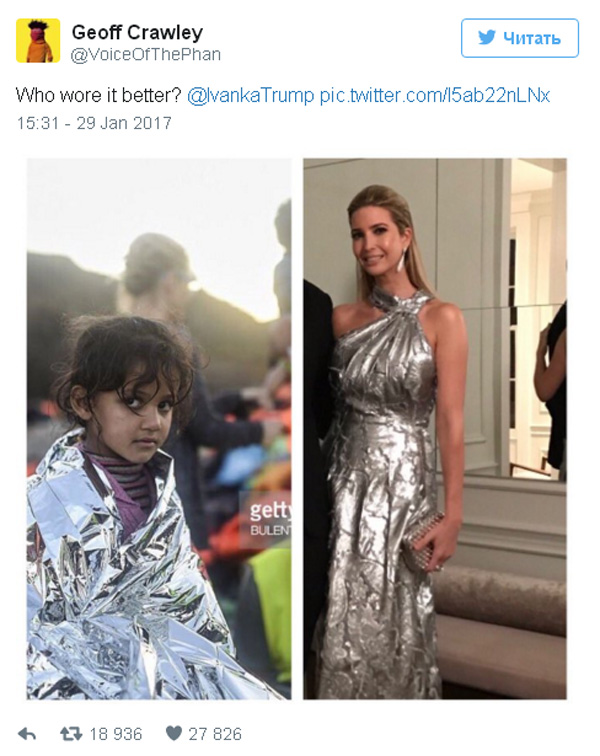Screen dimensions: 600x756
Task: Click the BULENT credit text on the left photo
Action: [x=271, y=530]
